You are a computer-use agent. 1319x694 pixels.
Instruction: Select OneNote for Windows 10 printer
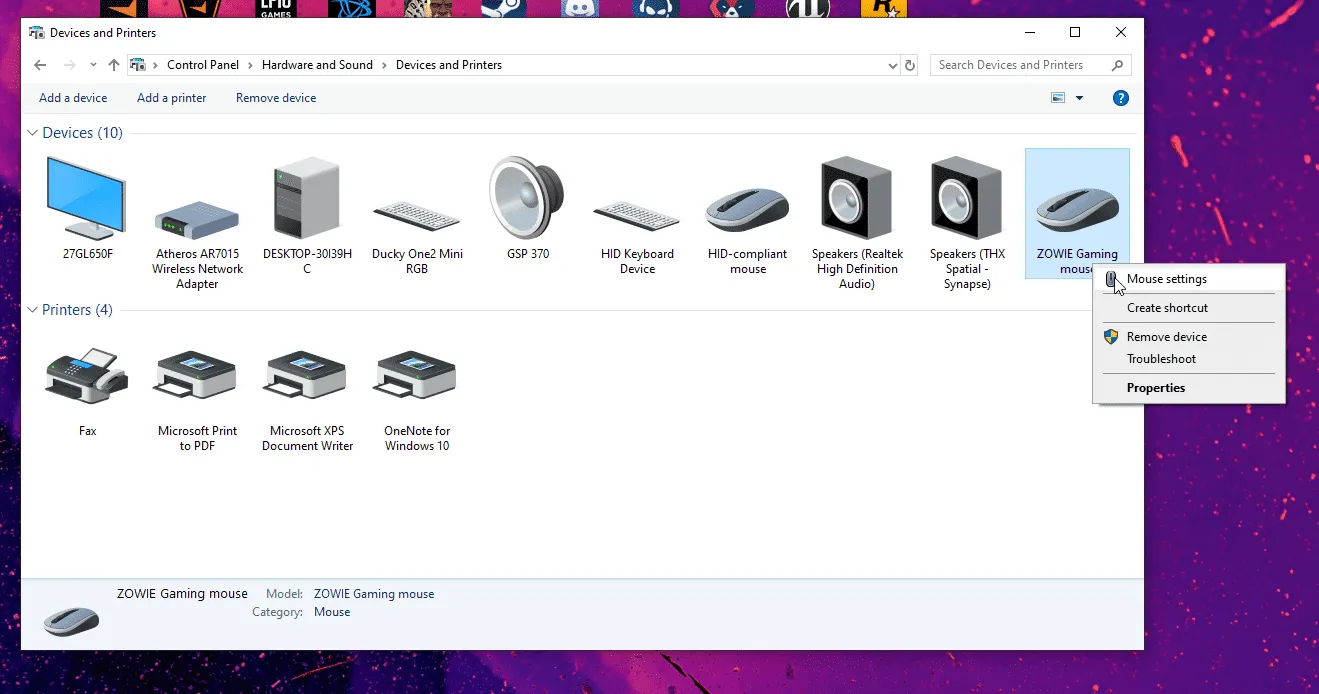pyautogui.click(x=417, y=377)
